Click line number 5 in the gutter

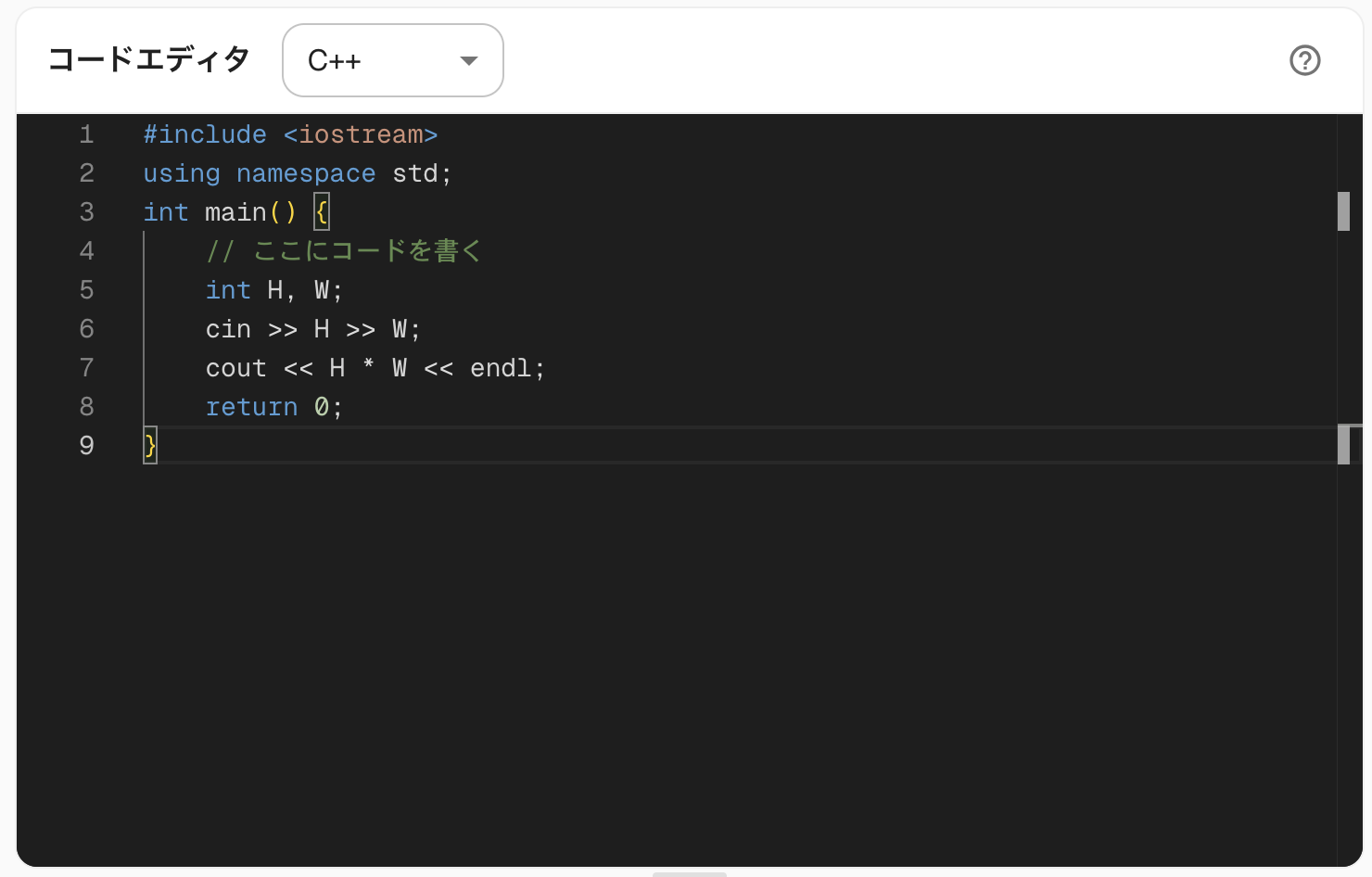click(86, 291)
